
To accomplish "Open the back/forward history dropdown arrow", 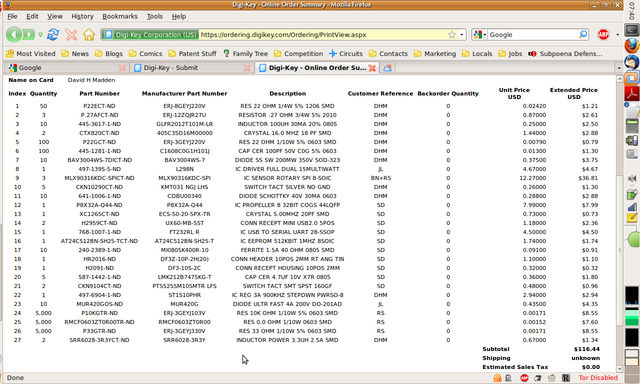I will [40, 35].
